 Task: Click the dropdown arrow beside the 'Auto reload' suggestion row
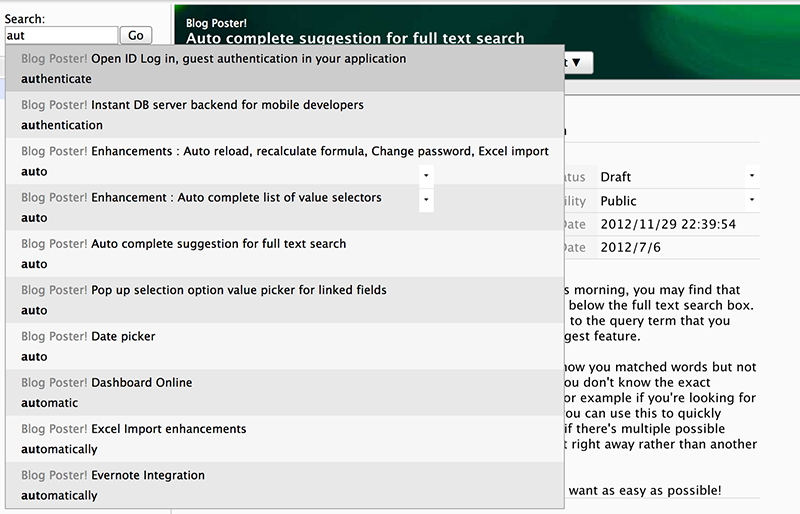[x=426, y=176]
